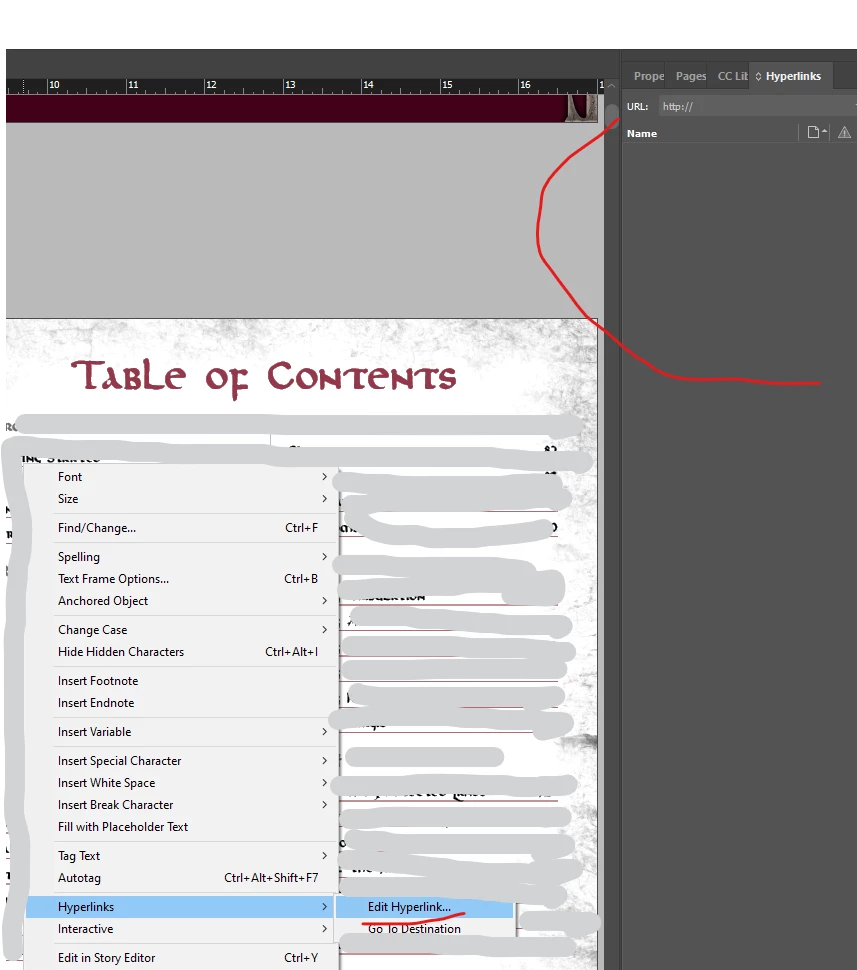Click Edit Hyperlink in the submenu
857x970 pixels.
[424, 907]
